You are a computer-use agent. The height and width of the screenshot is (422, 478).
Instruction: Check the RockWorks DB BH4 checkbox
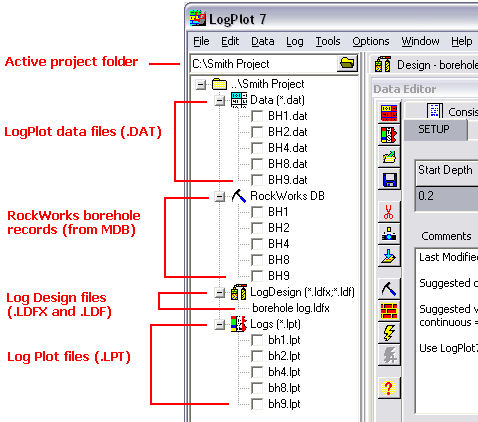coord(257,244)
